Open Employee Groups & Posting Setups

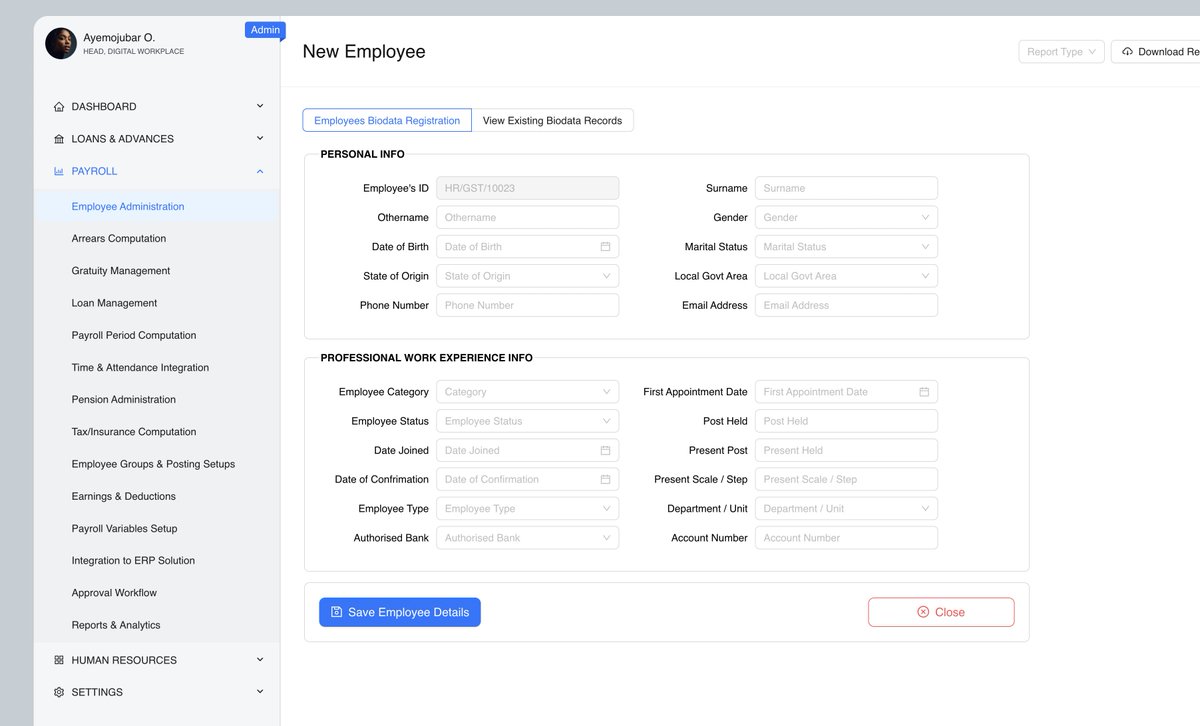(157, 464)
